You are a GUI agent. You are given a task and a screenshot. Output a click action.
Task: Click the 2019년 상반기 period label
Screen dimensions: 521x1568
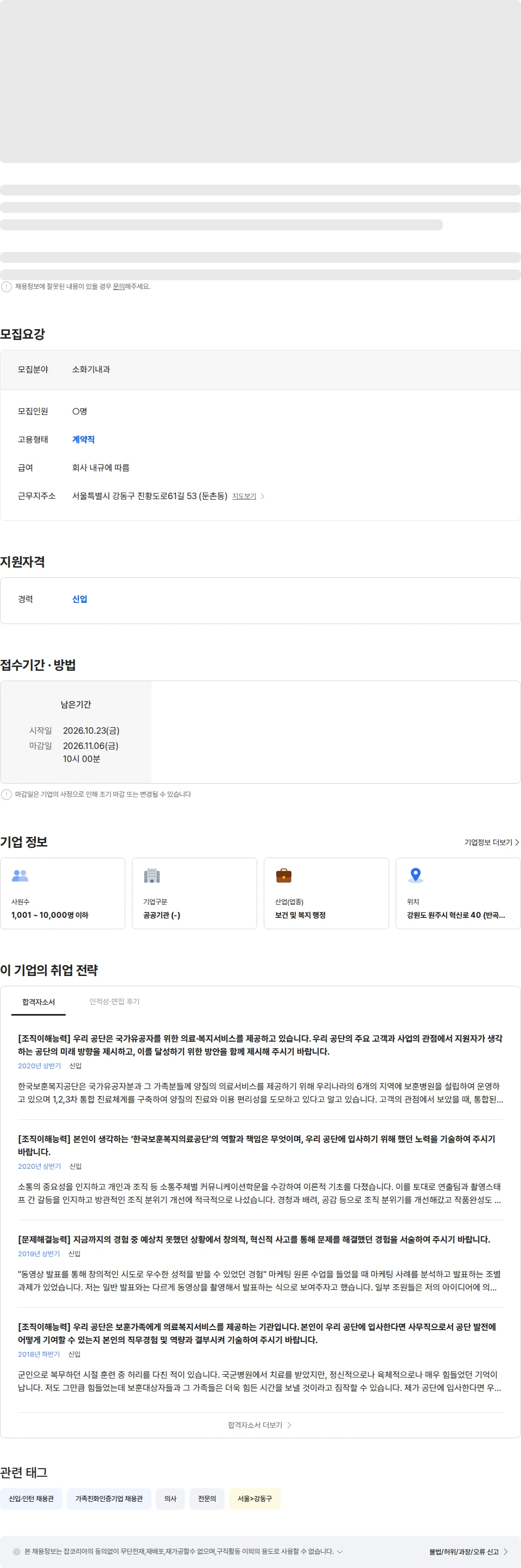tap(39, 1254)
